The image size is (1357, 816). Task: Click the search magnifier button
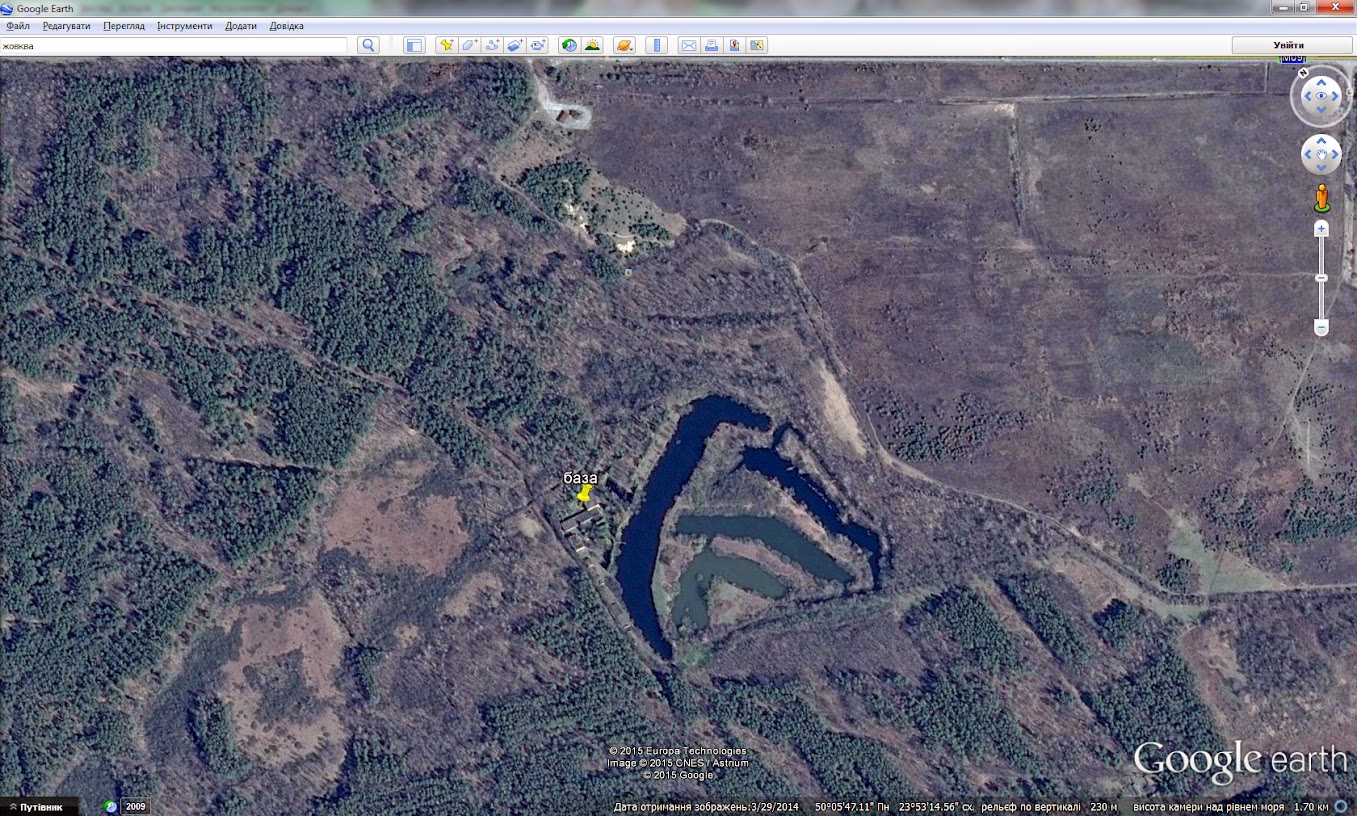pos(368,45)
